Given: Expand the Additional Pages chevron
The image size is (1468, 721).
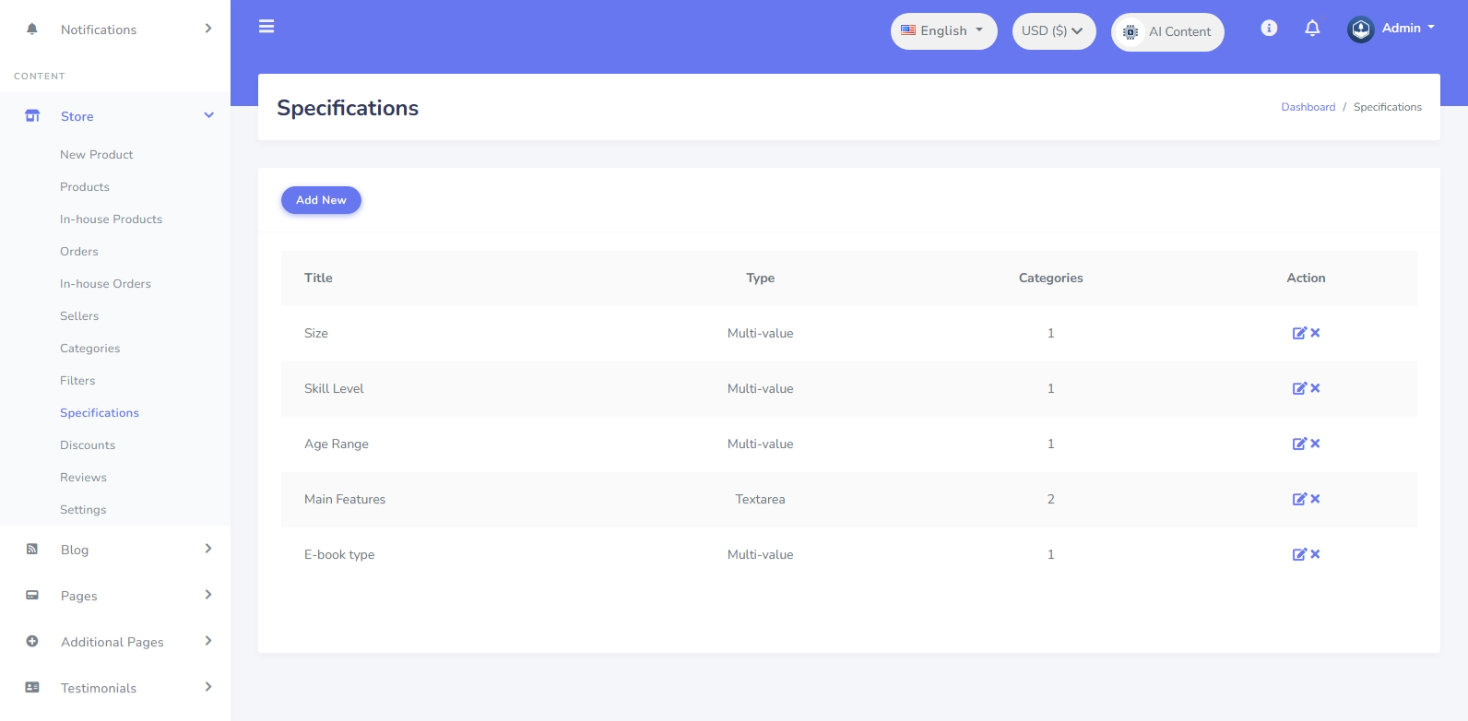Looking at the screenshot, I should coord(208,640).
